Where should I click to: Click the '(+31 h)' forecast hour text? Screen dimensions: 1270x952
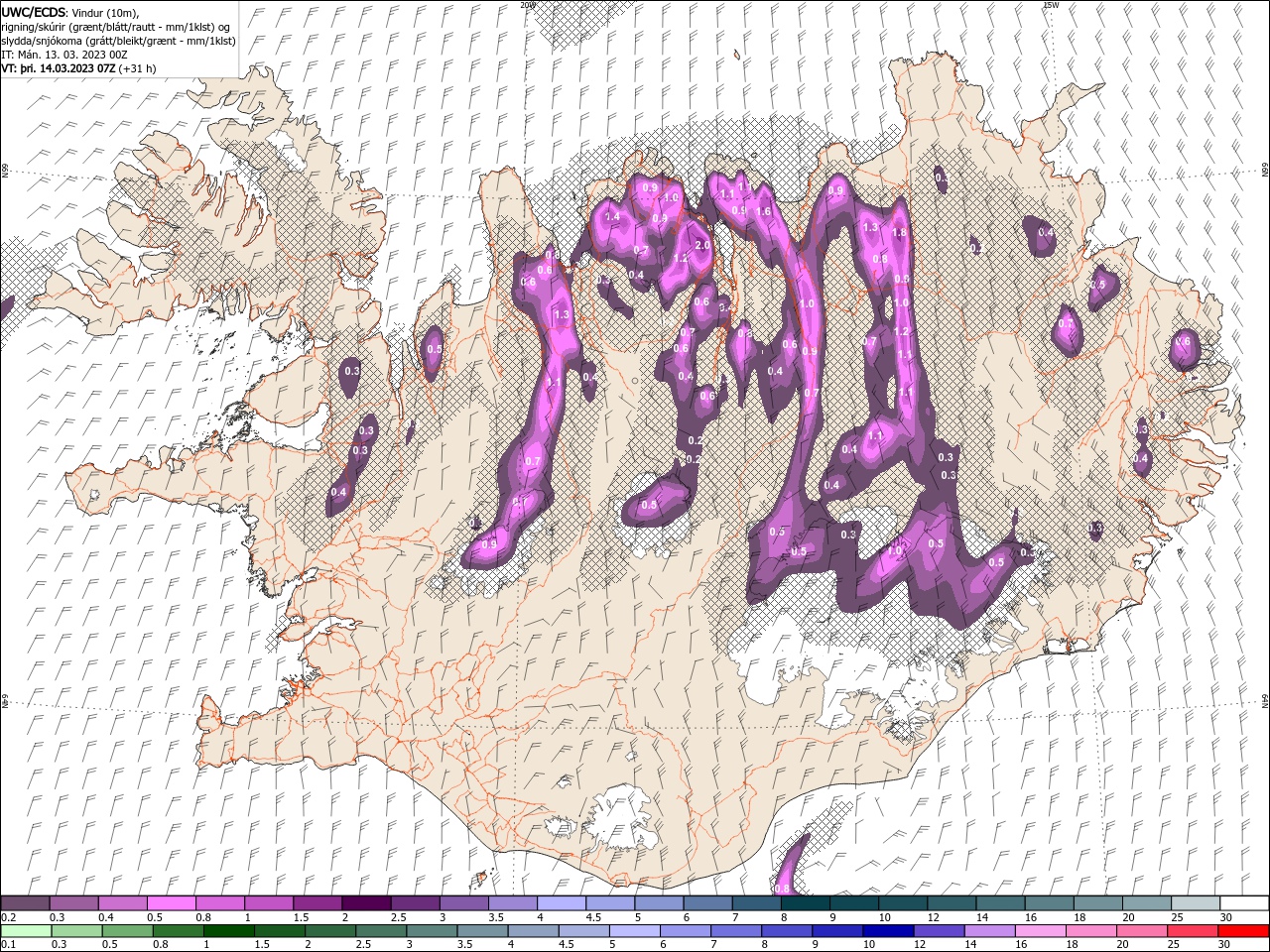[x=137, y=68]
